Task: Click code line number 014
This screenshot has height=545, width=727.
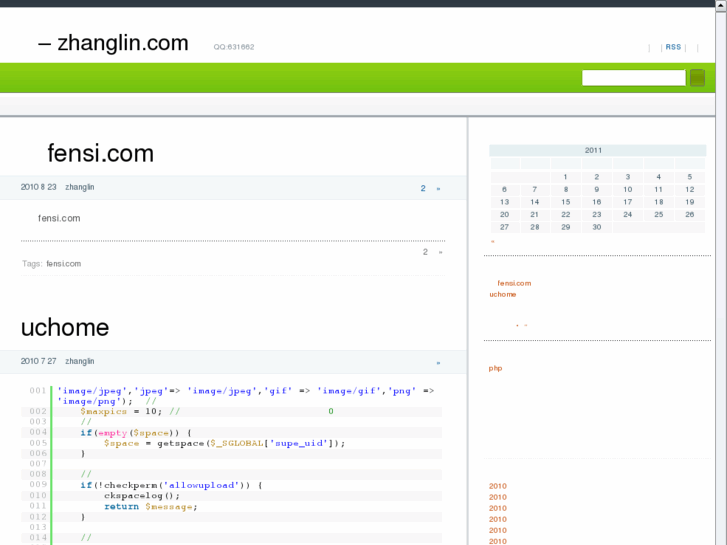Action: [38, 538]
